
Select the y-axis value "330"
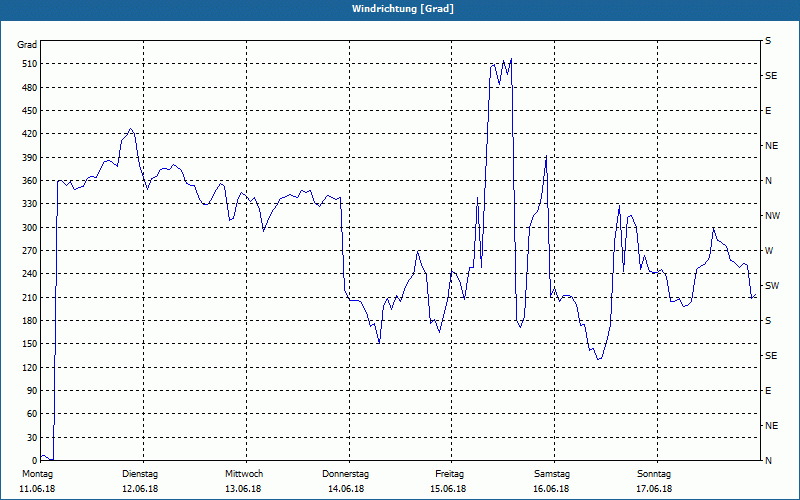[30, 204]
